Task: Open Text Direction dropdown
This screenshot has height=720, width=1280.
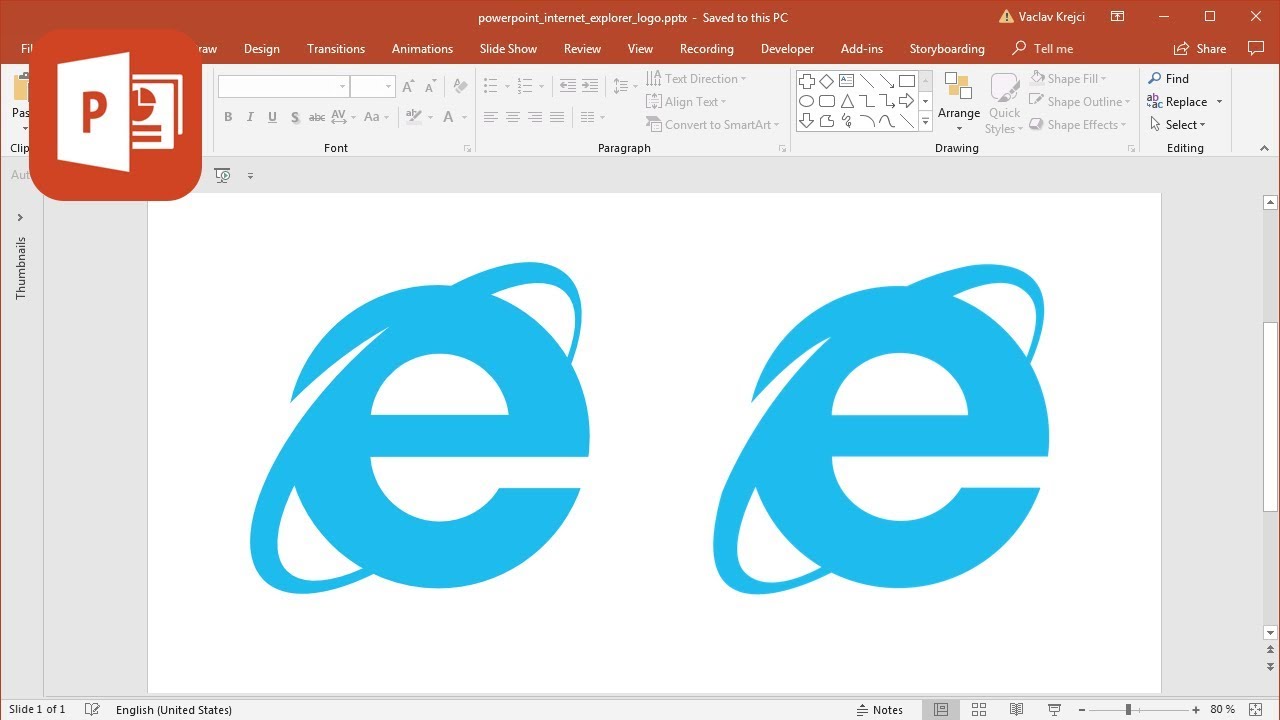Action: 696,79
